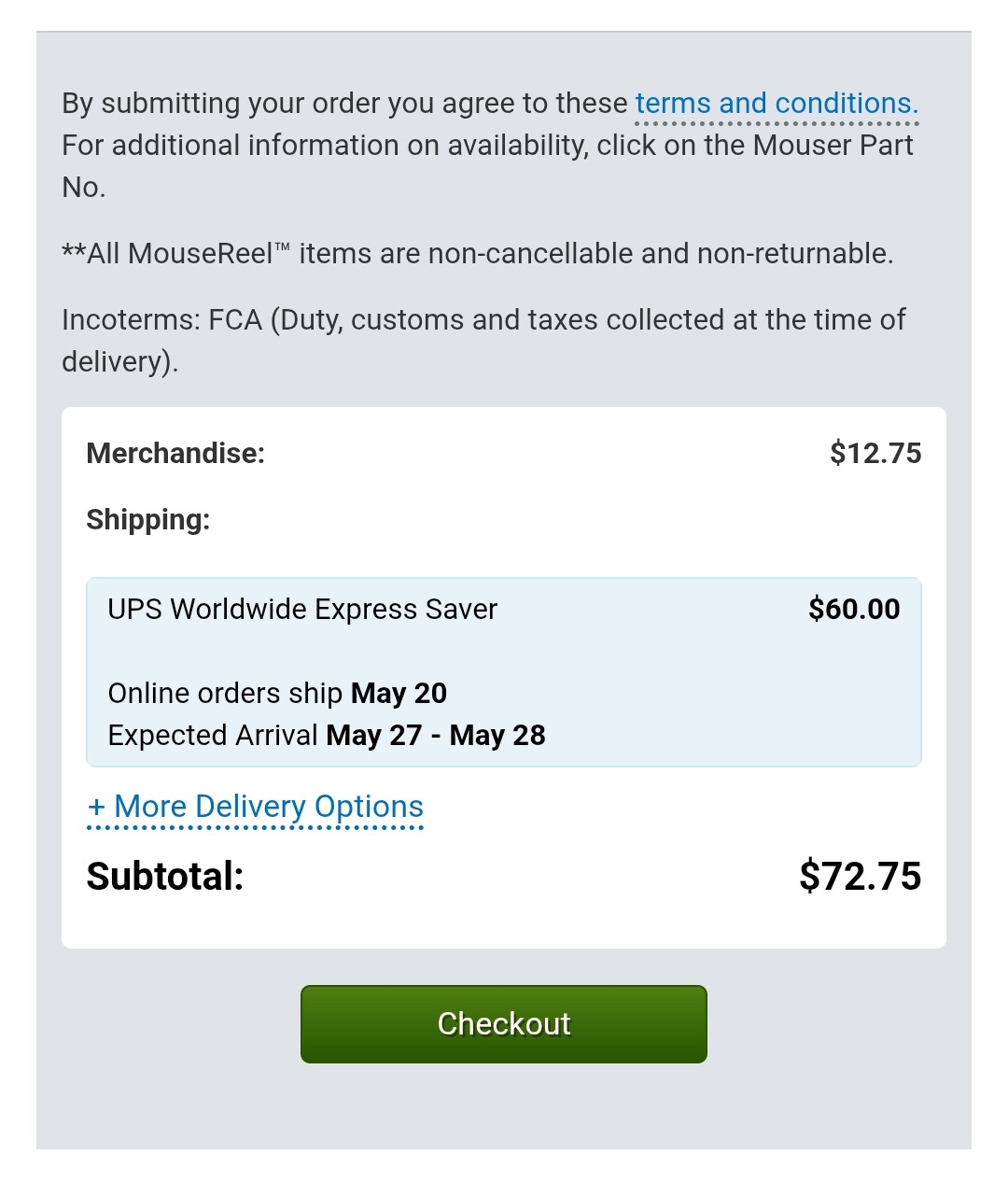Click the Merchandise label
Viewport: 1008px width, 1182px height.
pos(175,453)
